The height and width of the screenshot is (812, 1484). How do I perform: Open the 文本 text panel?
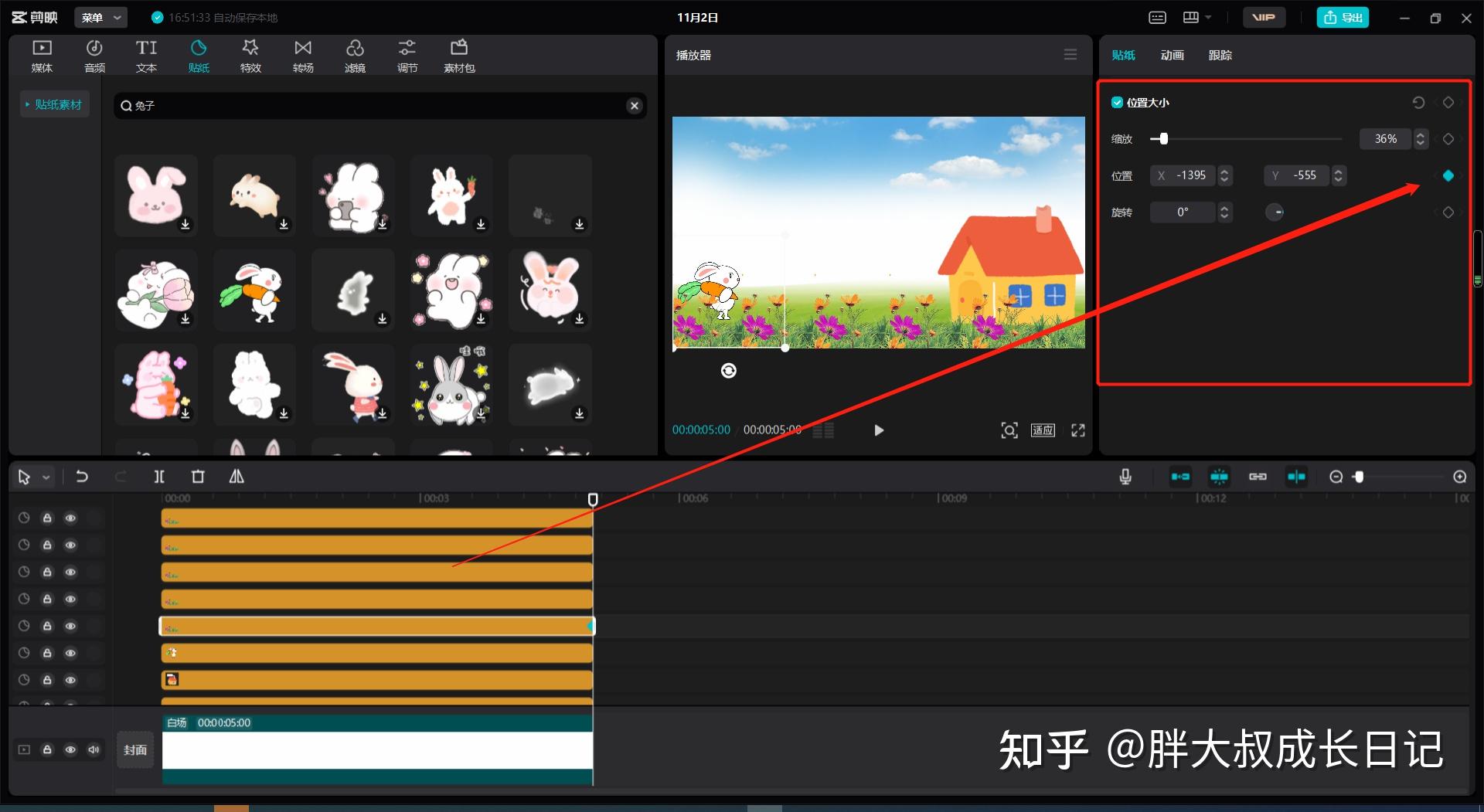(146, 56)
